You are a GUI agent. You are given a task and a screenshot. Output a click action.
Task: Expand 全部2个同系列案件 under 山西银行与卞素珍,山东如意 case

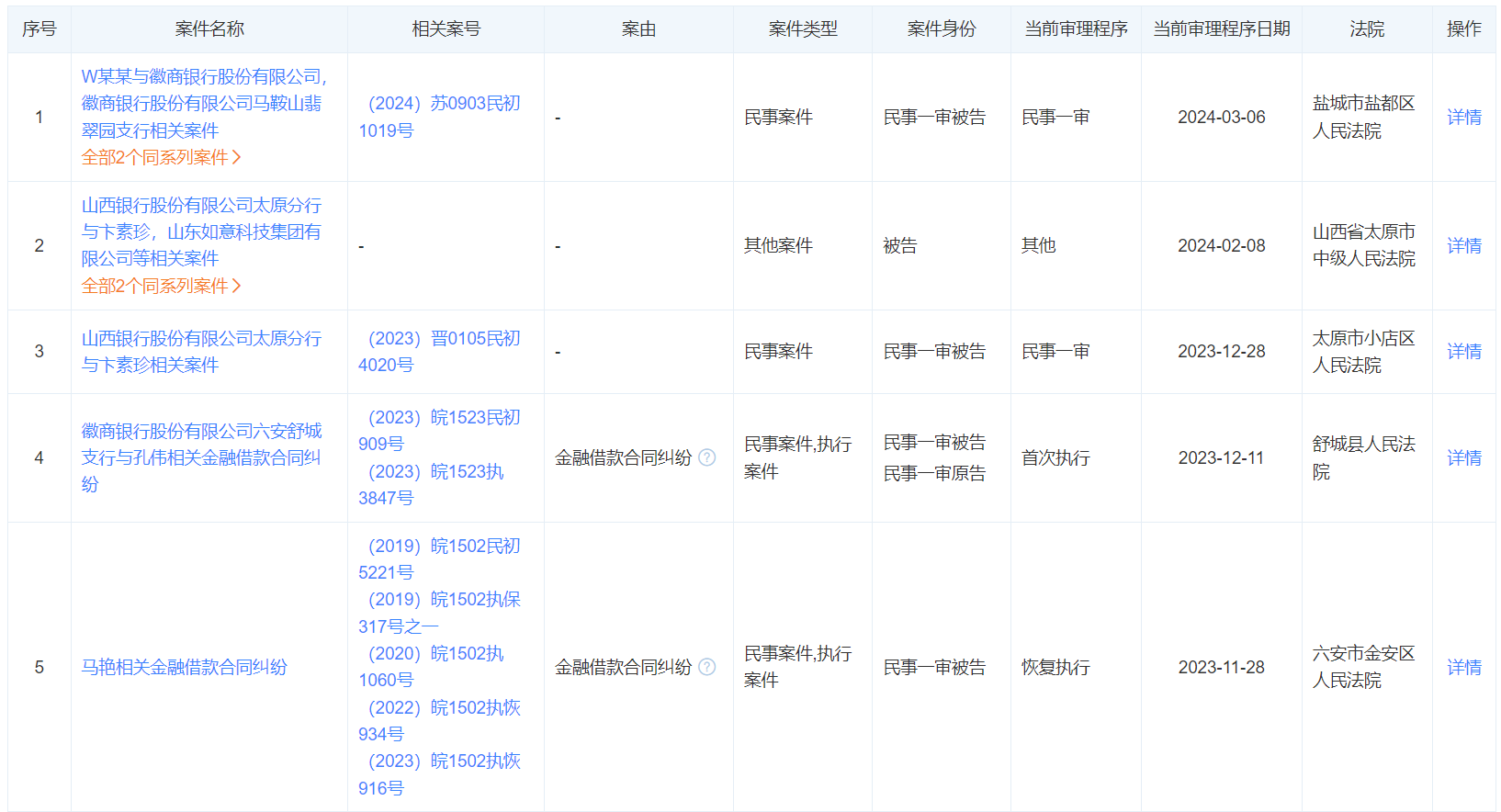tap(162, 286)
